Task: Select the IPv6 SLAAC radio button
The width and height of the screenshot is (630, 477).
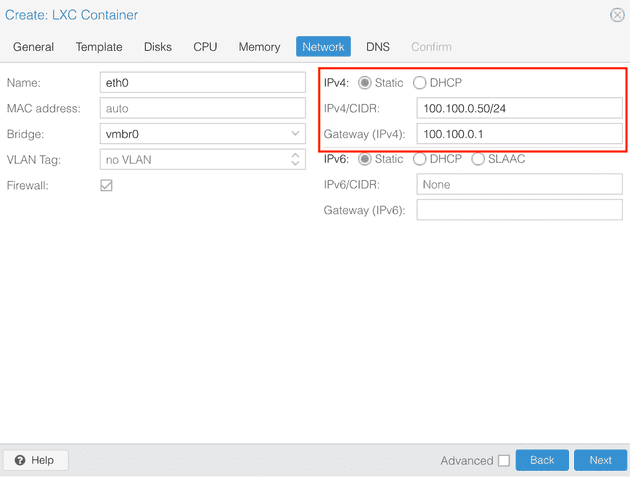Action: [x=478, y=159]
